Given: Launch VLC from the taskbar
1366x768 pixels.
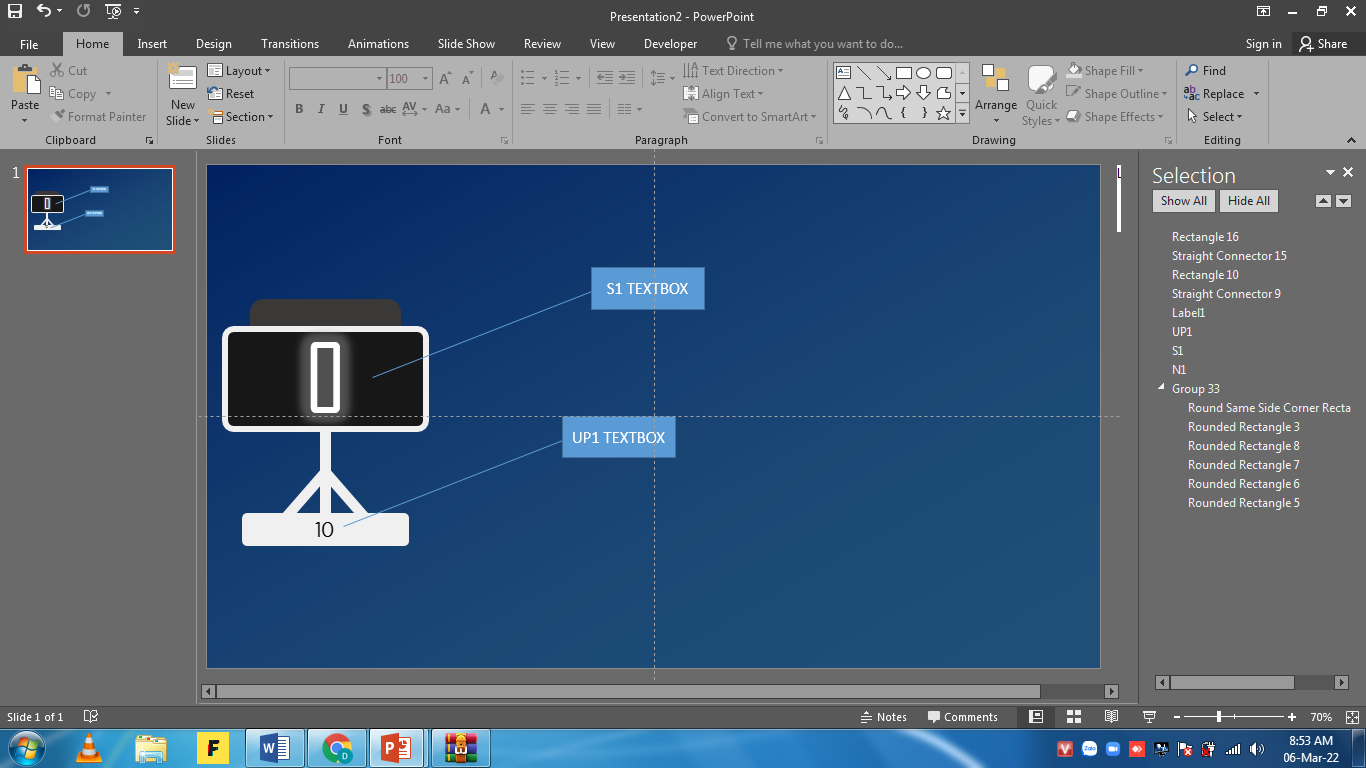Looking at the screenshot, I should [89, 748].
